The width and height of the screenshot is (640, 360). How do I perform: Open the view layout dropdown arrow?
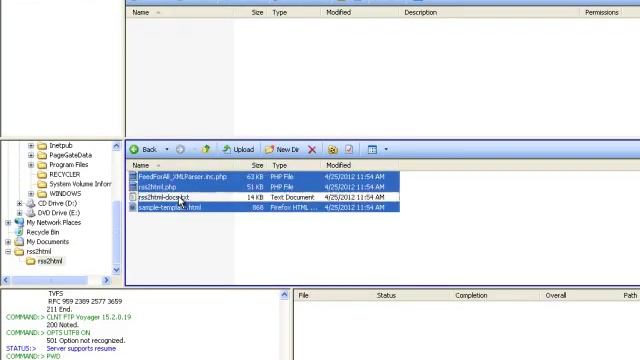(x=386, y=149)
